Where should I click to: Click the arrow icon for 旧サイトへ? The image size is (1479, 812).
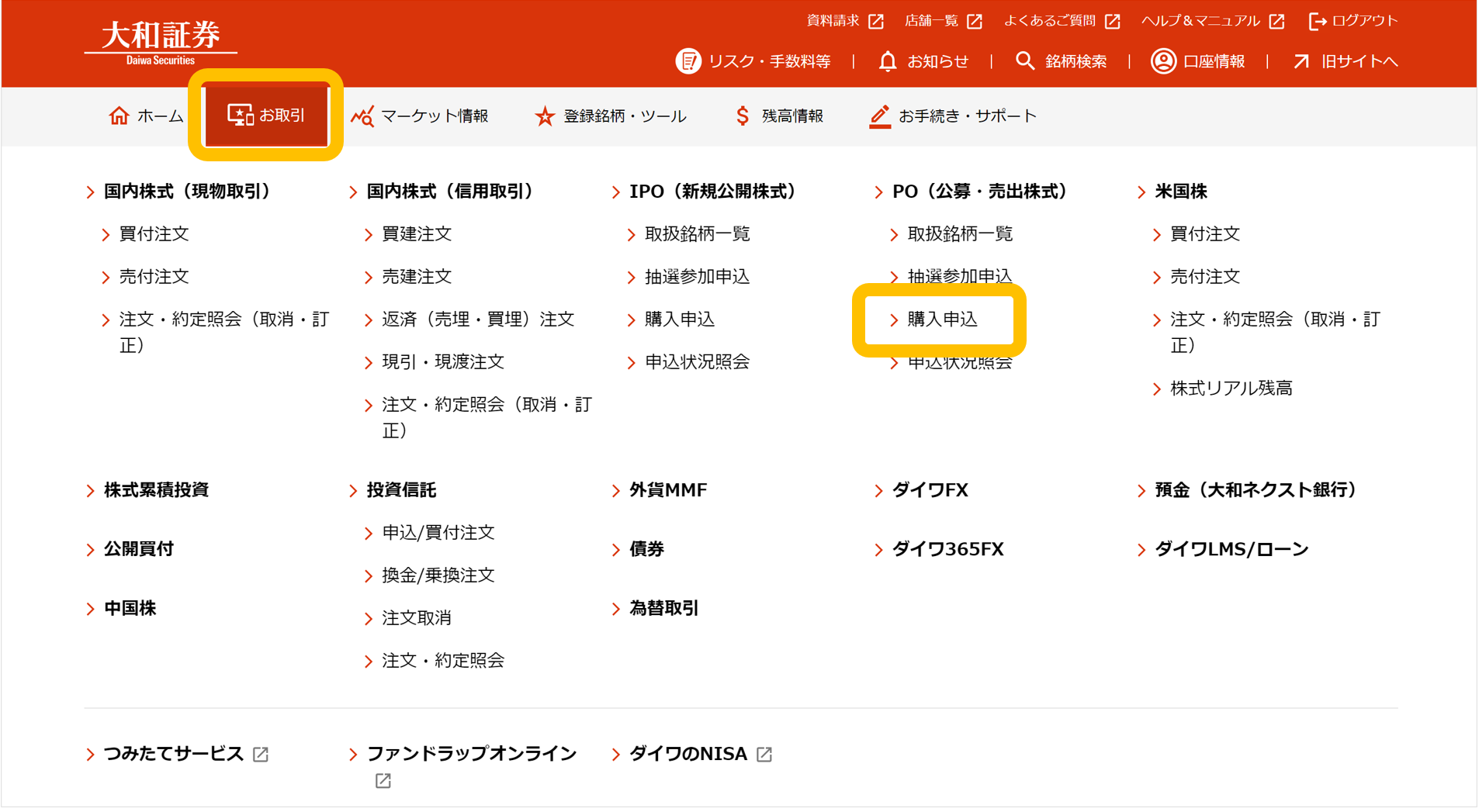pos(1301,61)
